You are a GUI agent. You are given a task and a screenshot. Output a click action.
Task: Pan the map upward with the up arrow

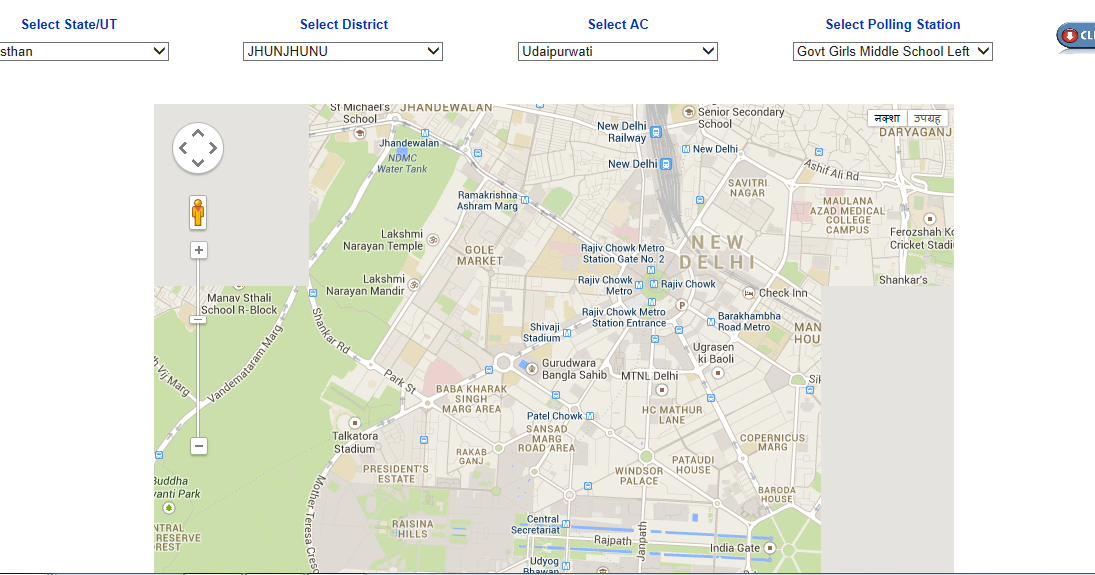pos(198,133)
